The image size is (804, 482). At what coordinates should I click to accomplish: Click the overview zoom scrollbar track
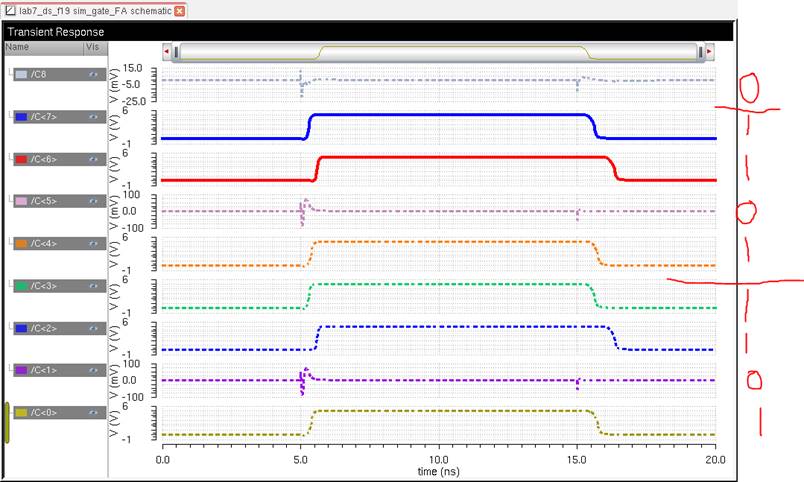coord(438,52)
